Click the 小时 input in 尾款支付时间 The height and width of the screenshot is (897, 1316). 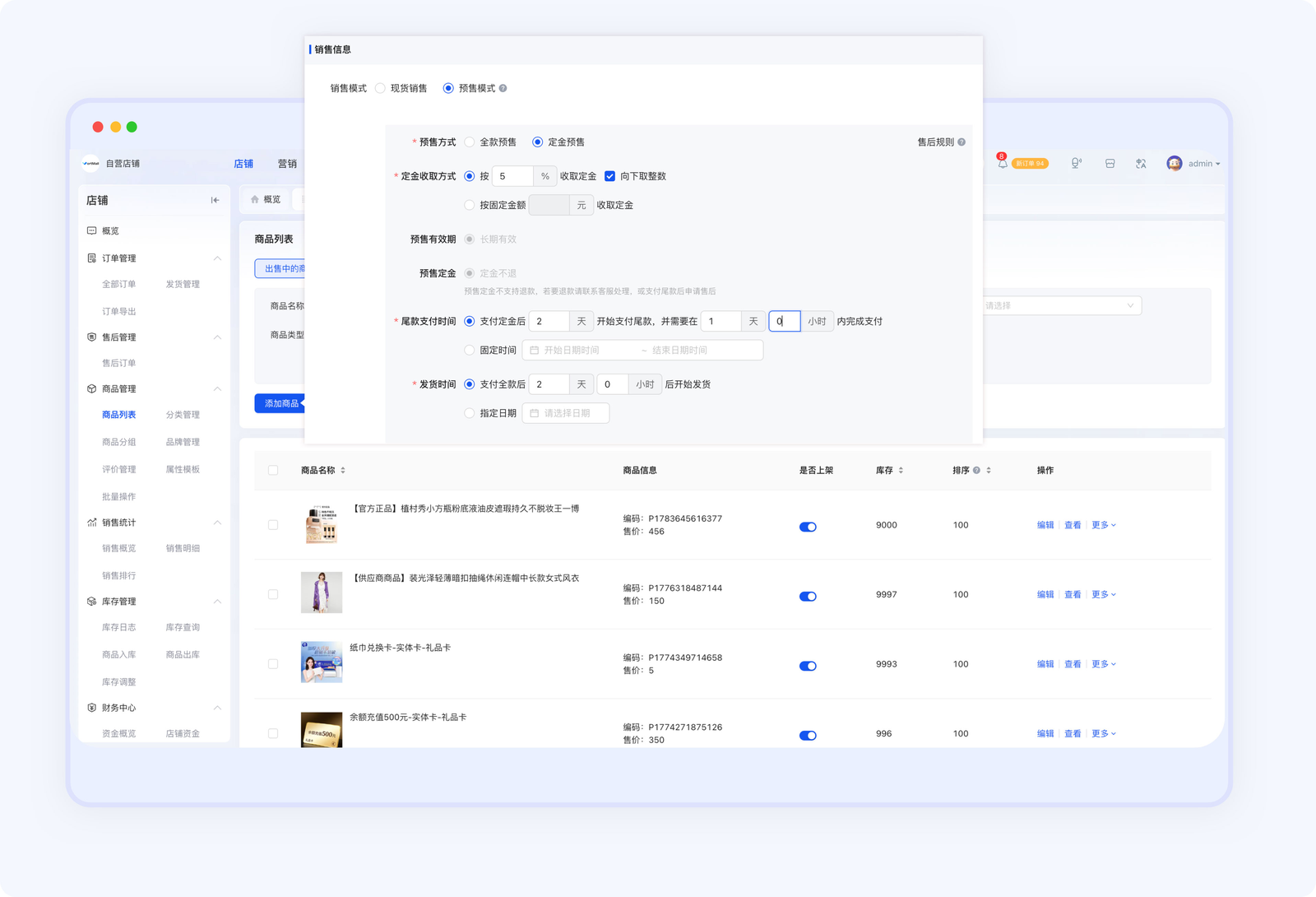(784, 321)
